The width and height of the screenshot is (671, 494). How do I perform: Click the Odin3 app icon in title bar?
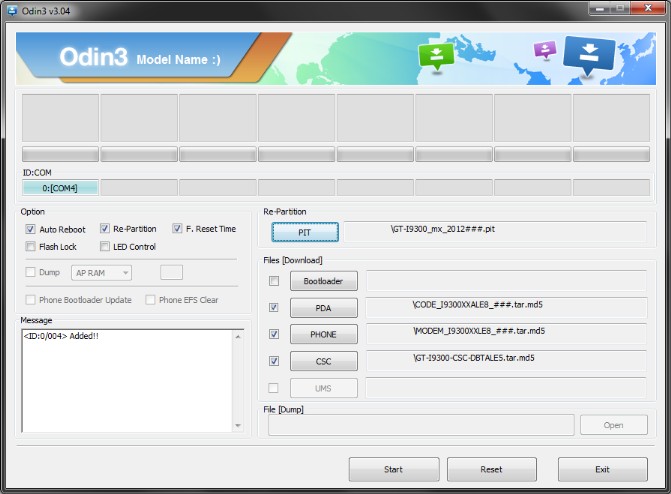10,10
